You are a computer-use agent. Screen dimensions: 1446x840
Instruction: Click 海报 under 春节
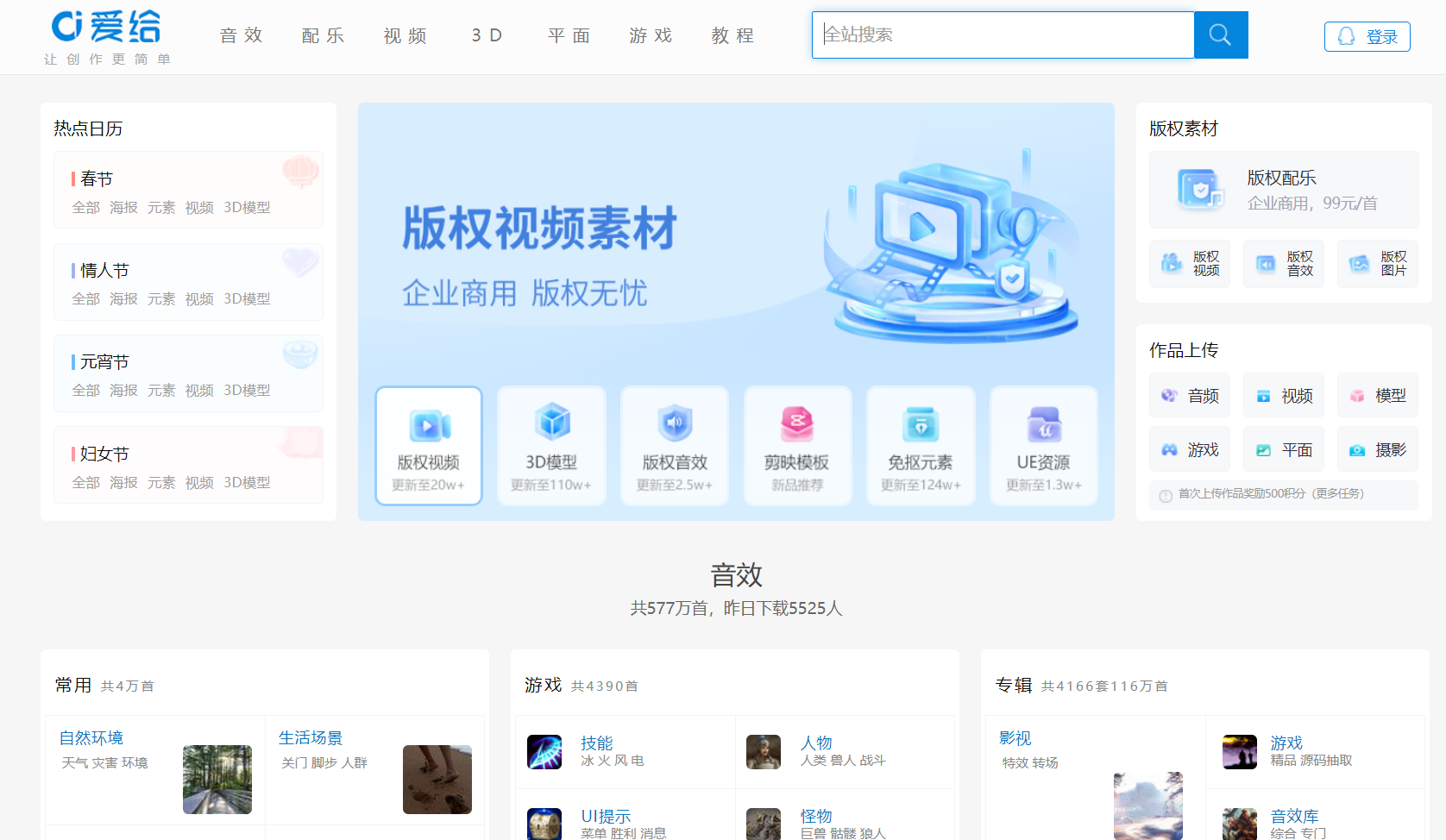pos(123,207)
